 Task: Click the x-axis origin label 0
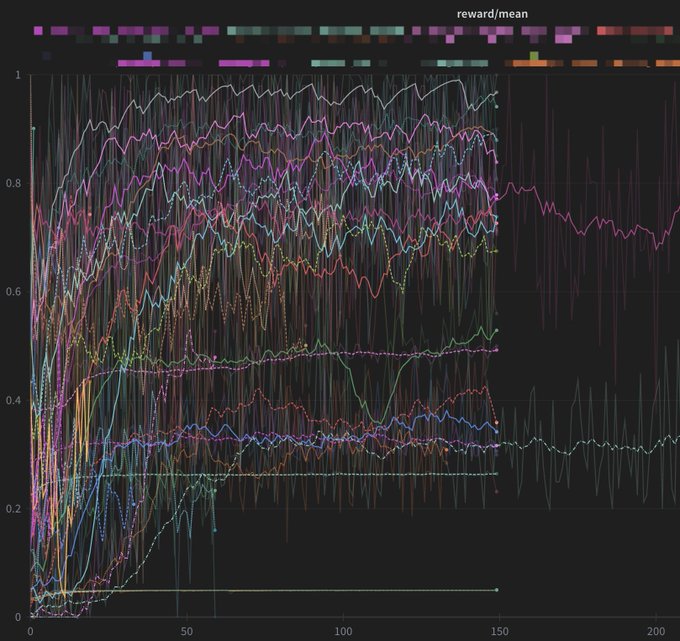coord(30,632)
